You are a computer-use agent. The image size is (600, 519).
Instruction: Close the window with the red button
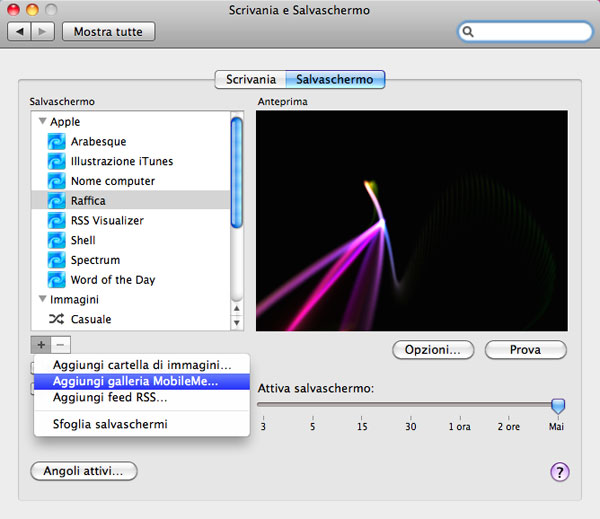coord(13,10)
